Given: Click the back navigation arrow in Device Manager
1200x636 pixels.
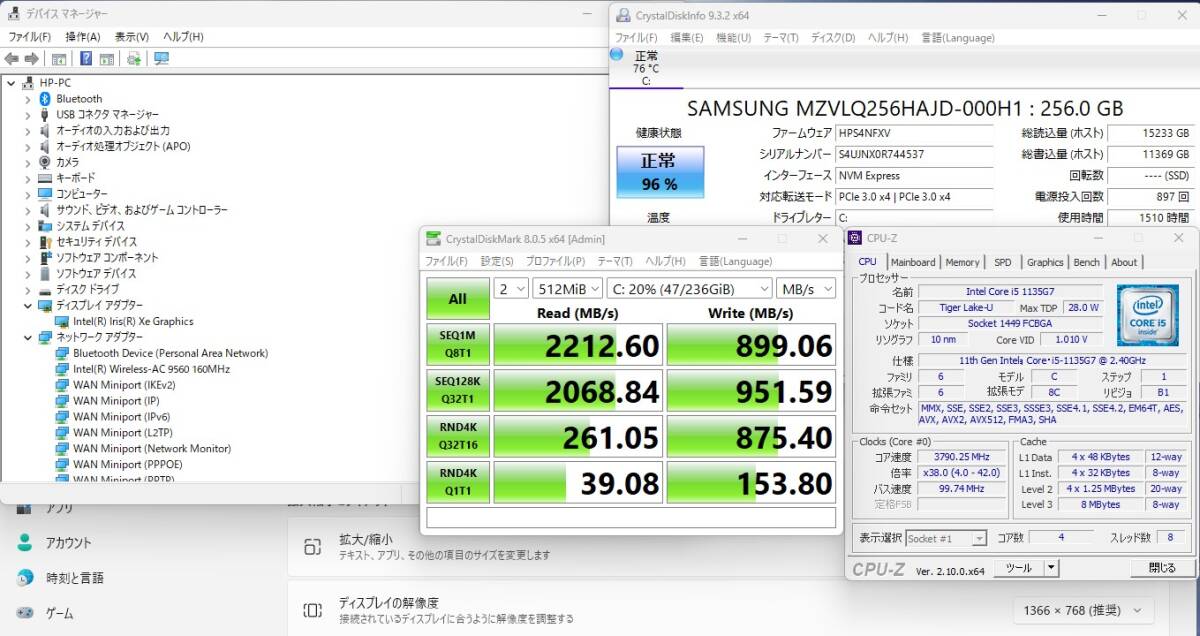Looking at the screenshot, I should 10,58.
